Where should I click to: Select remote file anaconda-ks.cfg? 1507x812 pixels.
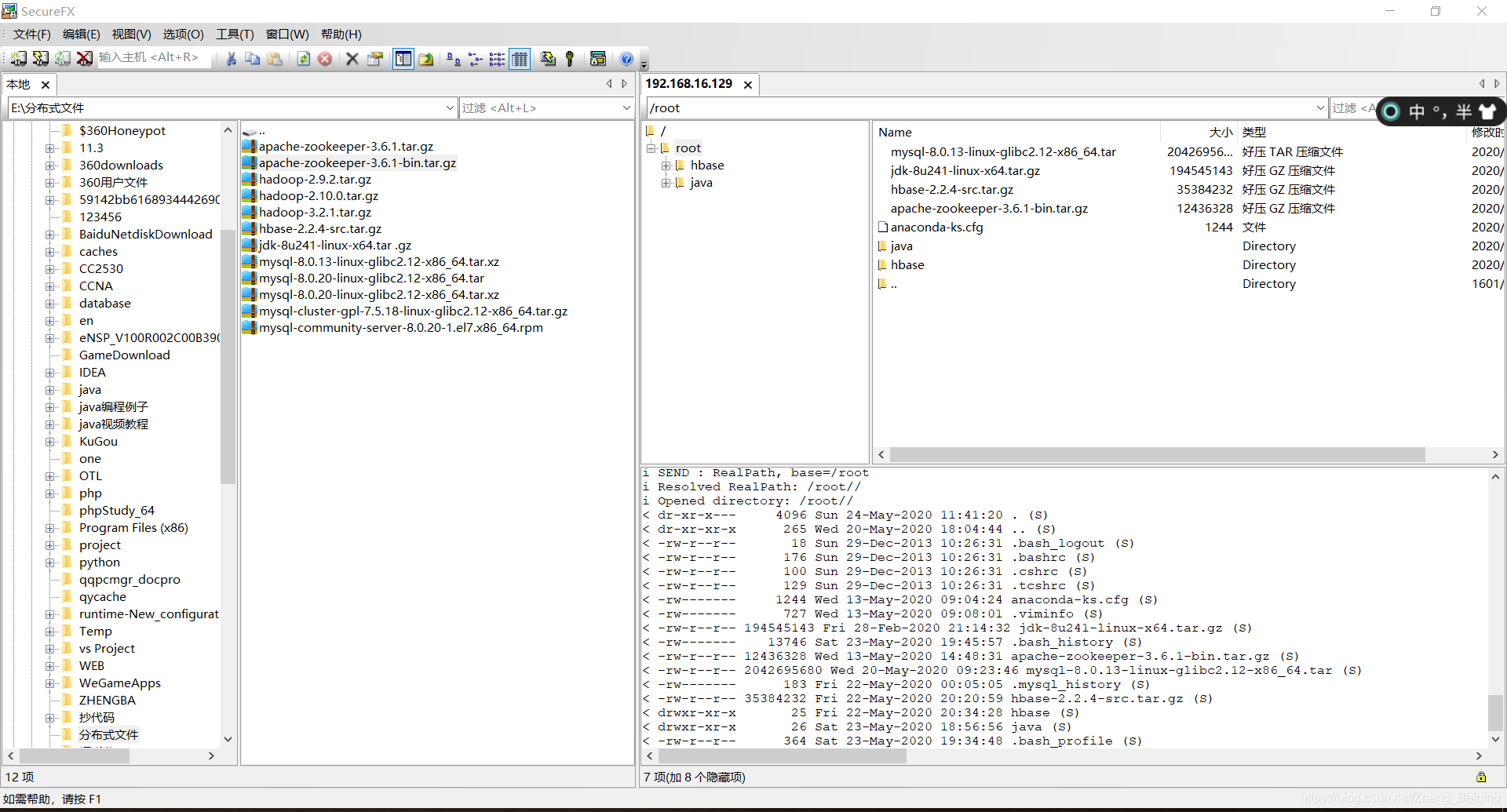click(x=936, y=228)
